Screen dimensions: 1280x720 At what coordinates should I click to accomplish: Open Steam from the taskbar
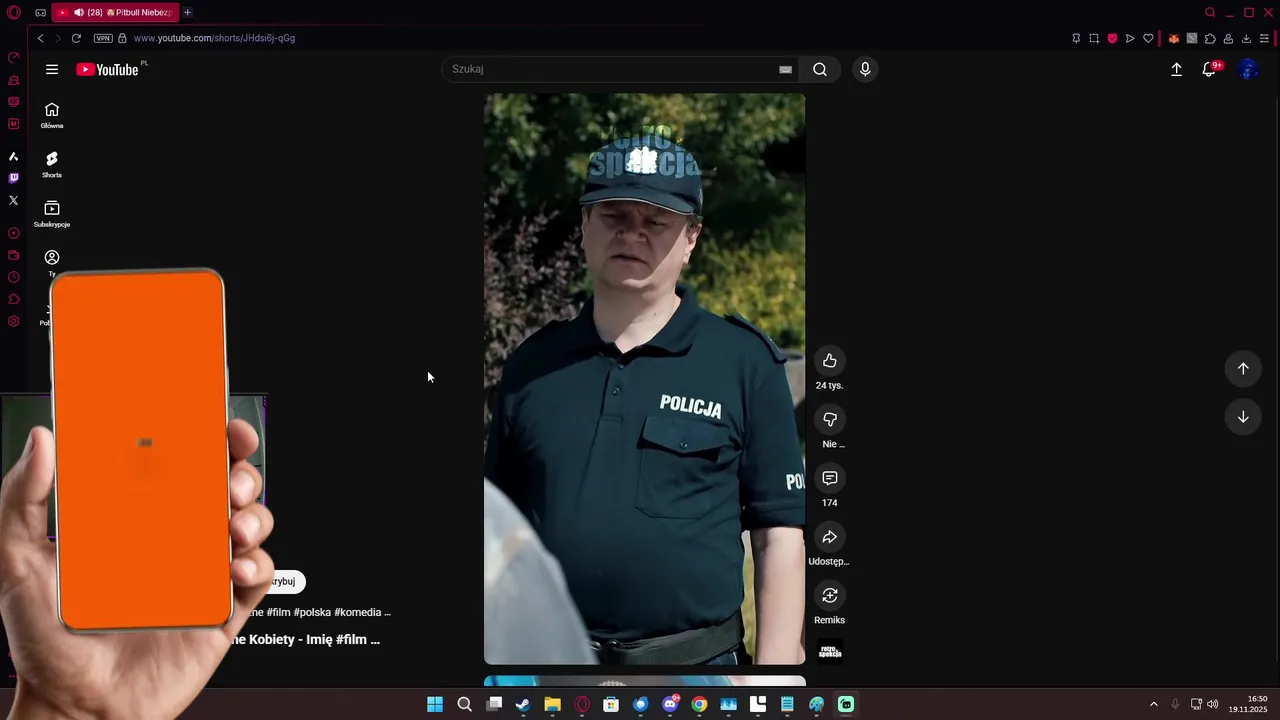point(523,704)
